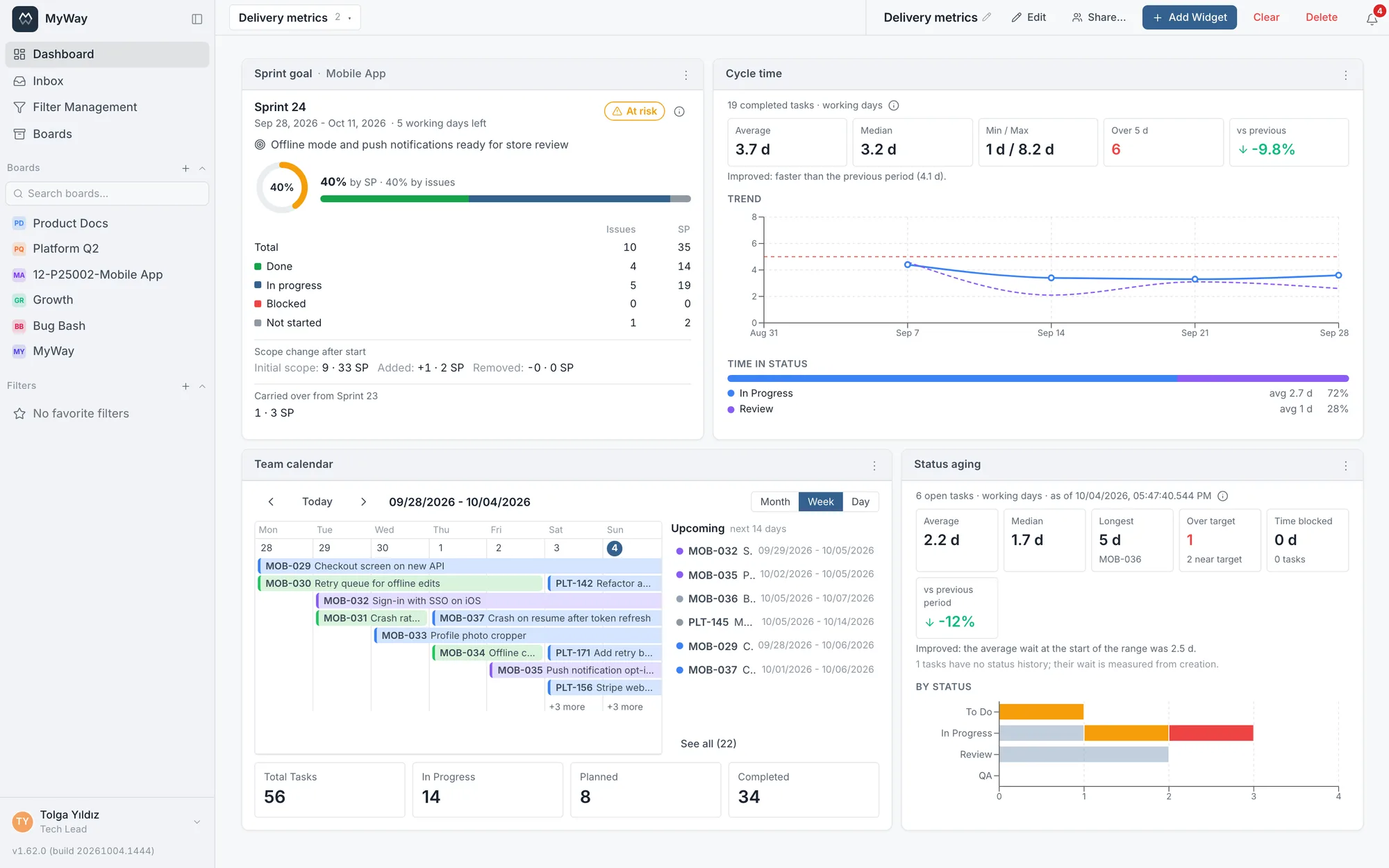Viewport: 1389px width, 868px height.
Task: Collapse the sidebar panel icon
Action: coord(197,19)
